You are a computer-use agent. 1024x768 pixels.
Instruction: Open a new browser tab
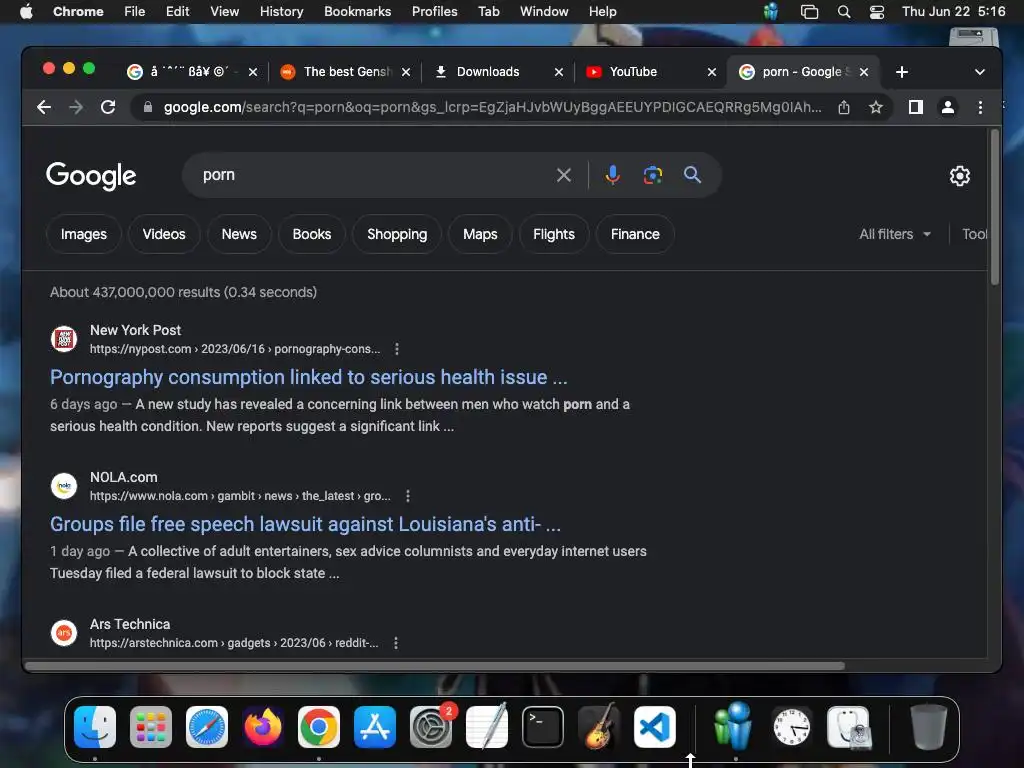point(902,72)
